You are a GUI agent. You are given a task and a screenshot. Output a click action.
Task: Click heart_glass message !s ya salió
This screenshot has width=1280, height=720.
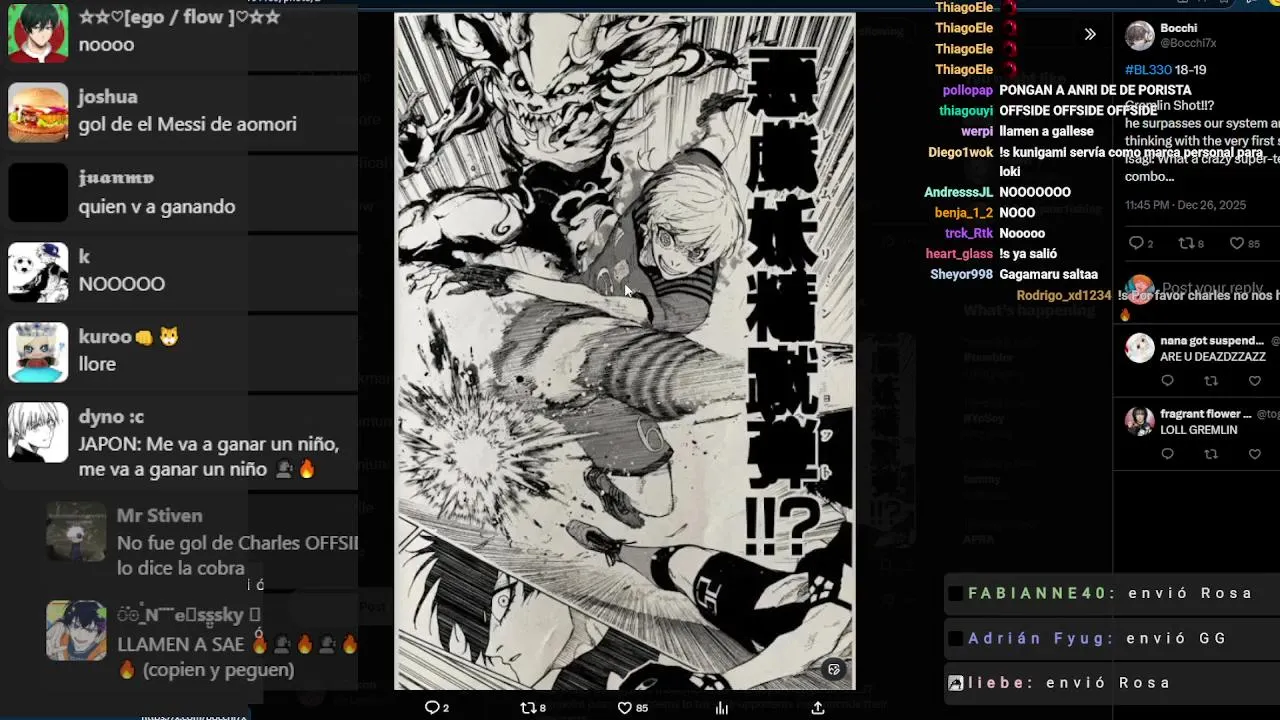(1028, 254)
